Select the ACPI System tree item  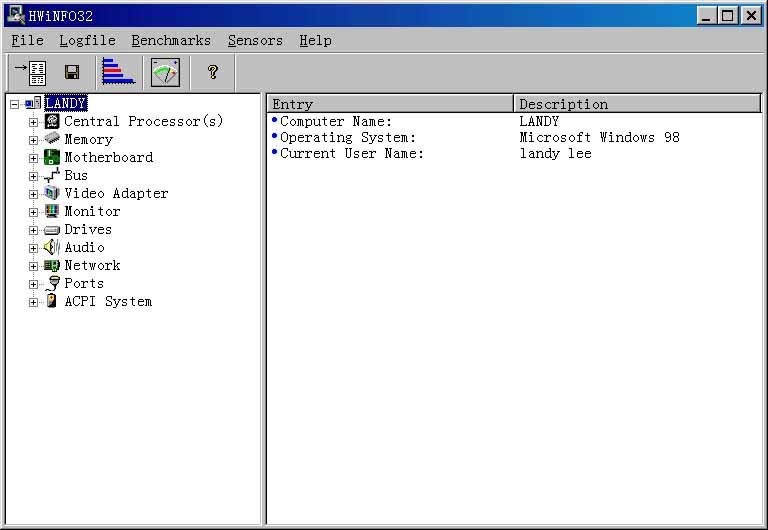click(x=108, y=301)
